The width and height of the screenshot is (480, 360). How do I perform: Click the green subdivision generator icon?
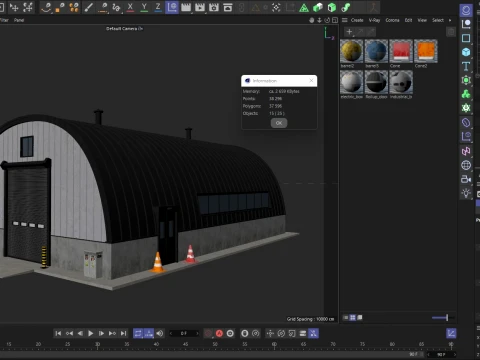click(x=466, y=80)
